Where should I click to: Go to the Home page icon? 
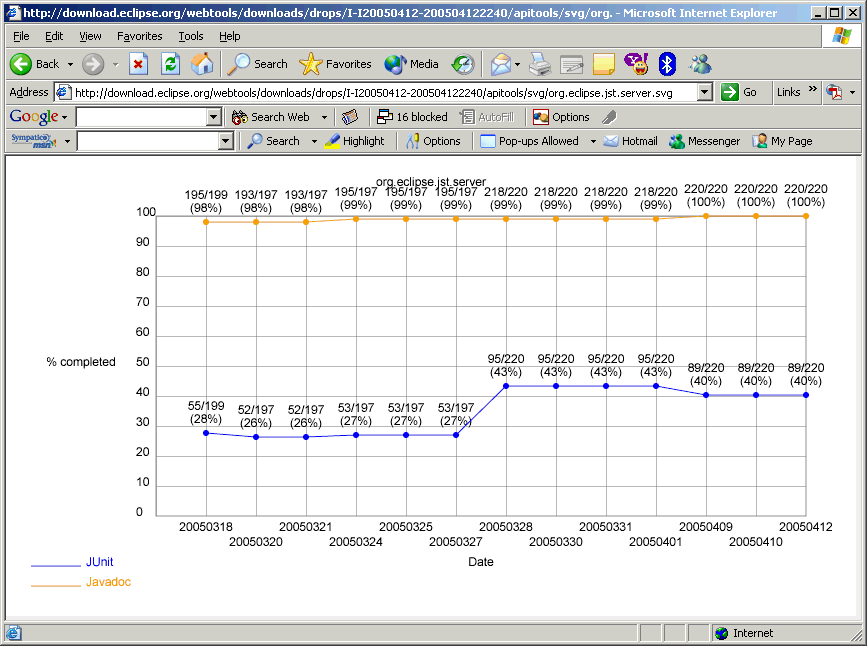(x=202, y=64)
